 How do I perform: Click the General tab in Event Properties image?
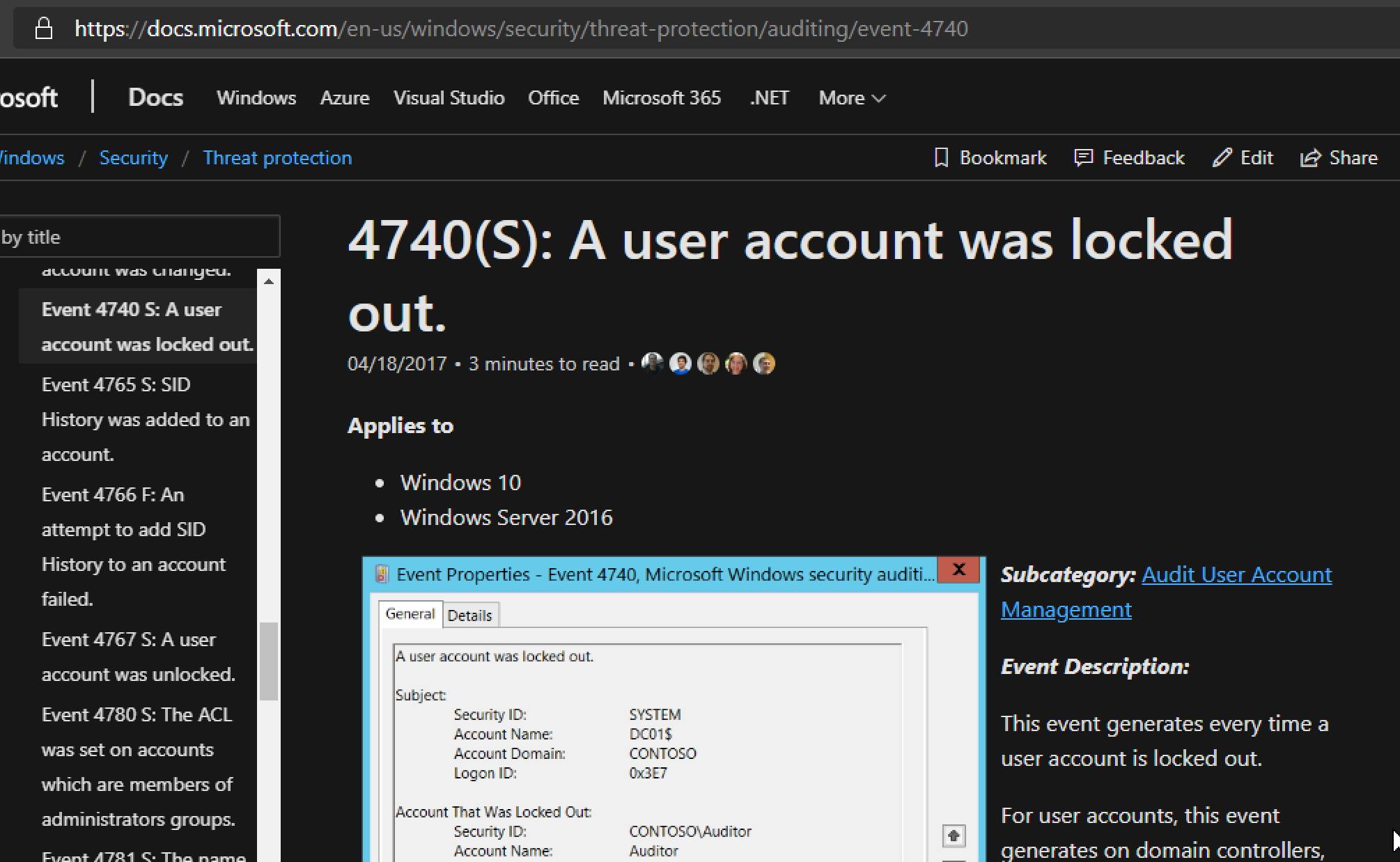click(410, 614)
